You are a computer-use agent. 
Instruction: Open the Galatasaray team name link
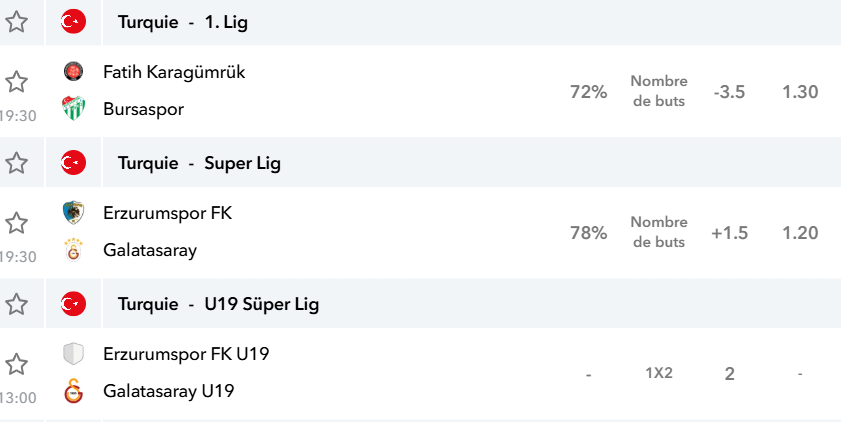point(150,250)
